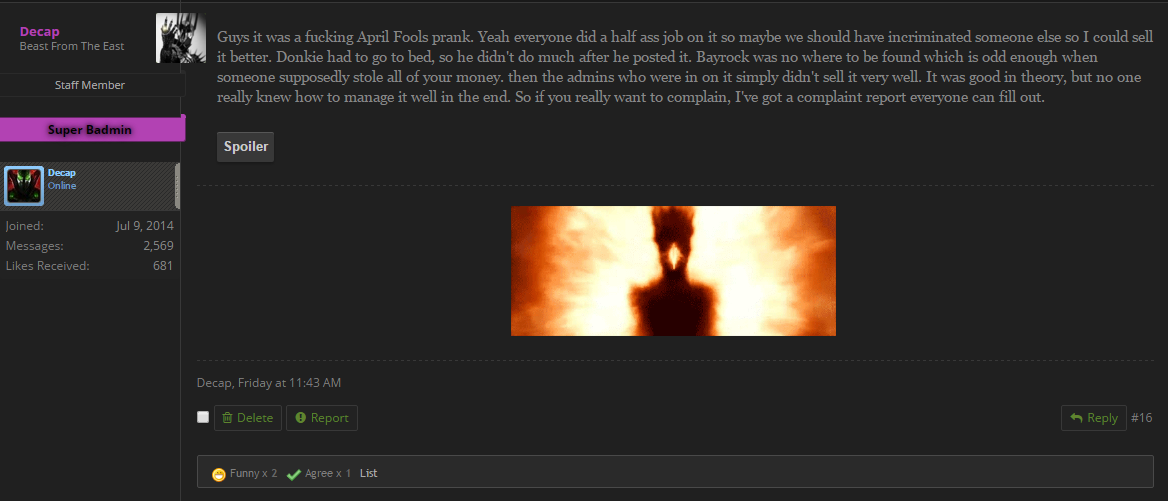Image resolution: width=1168 pixels, height=501 pixels.
Task: Click the green Spawn avatar in the member card
Action: (x=25, y=186)
